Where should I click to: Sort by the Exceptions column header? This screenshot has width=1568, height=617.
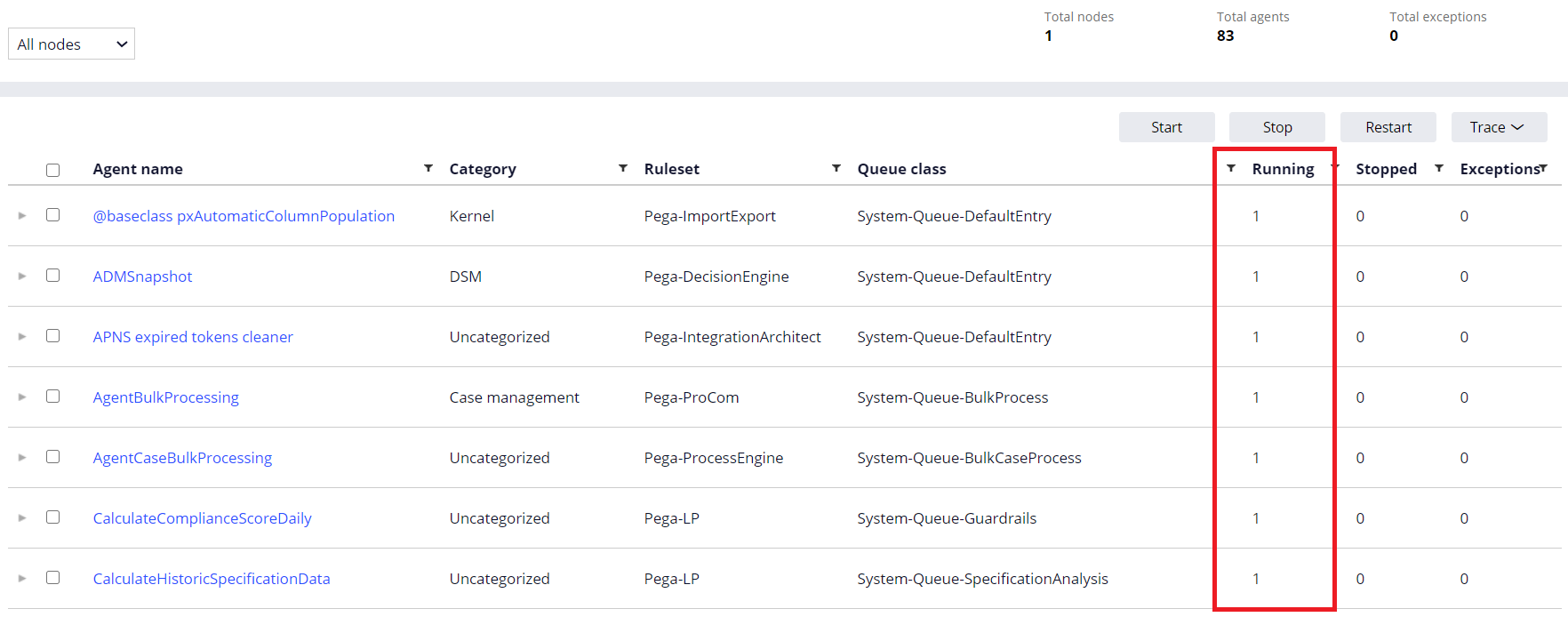[1500, 169]
